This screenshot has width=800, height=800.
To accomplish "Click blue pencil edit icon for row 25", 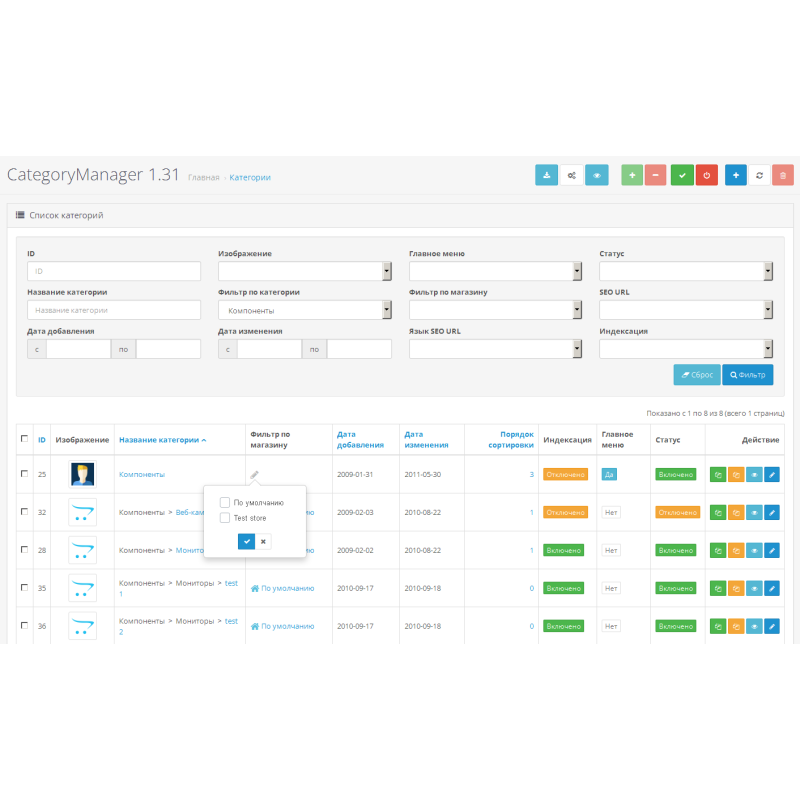I will [x=772, y=475].
